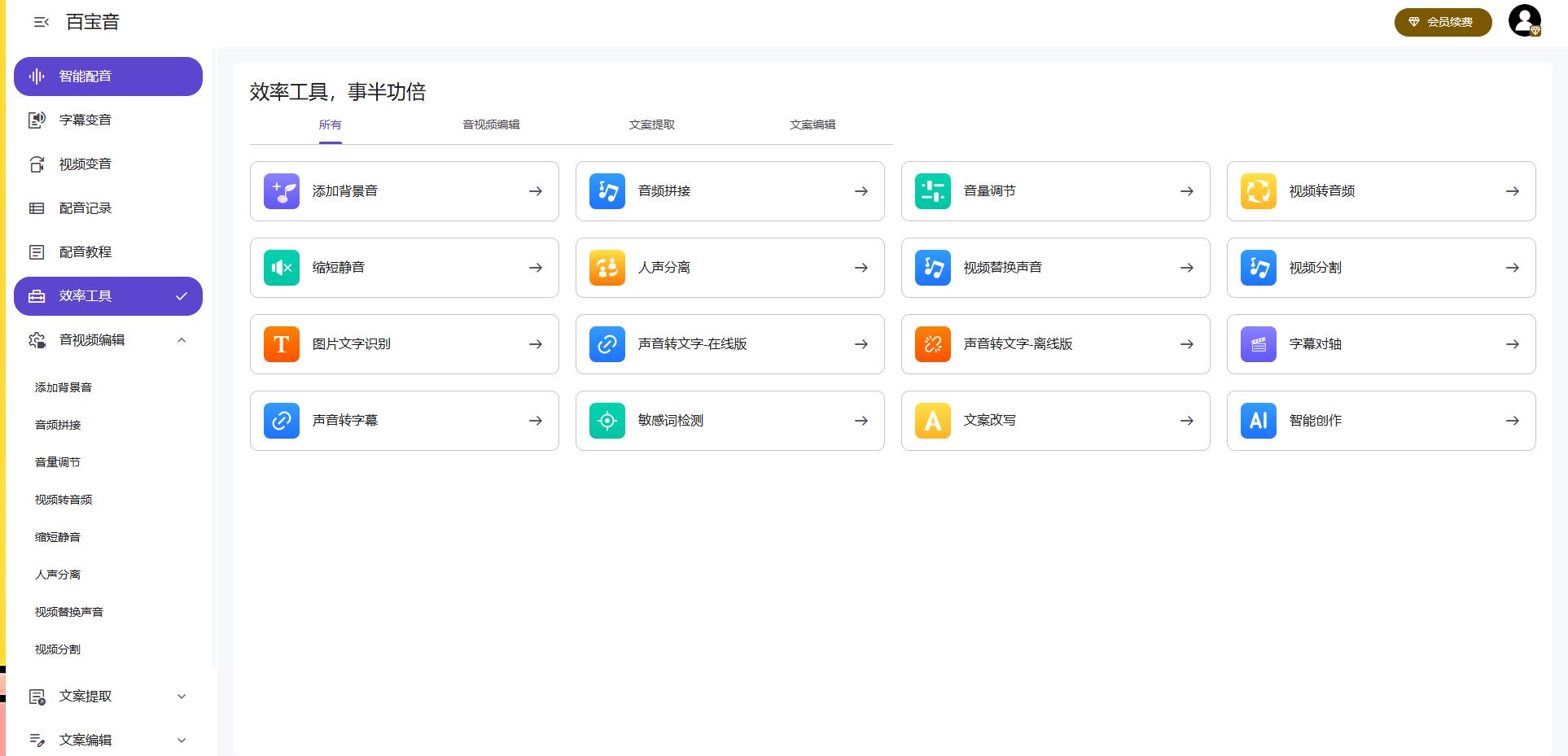Screen dimensions: 1568x756
Task: Open the 字幕对轴 tool card
Action: tap(1380, 344)
